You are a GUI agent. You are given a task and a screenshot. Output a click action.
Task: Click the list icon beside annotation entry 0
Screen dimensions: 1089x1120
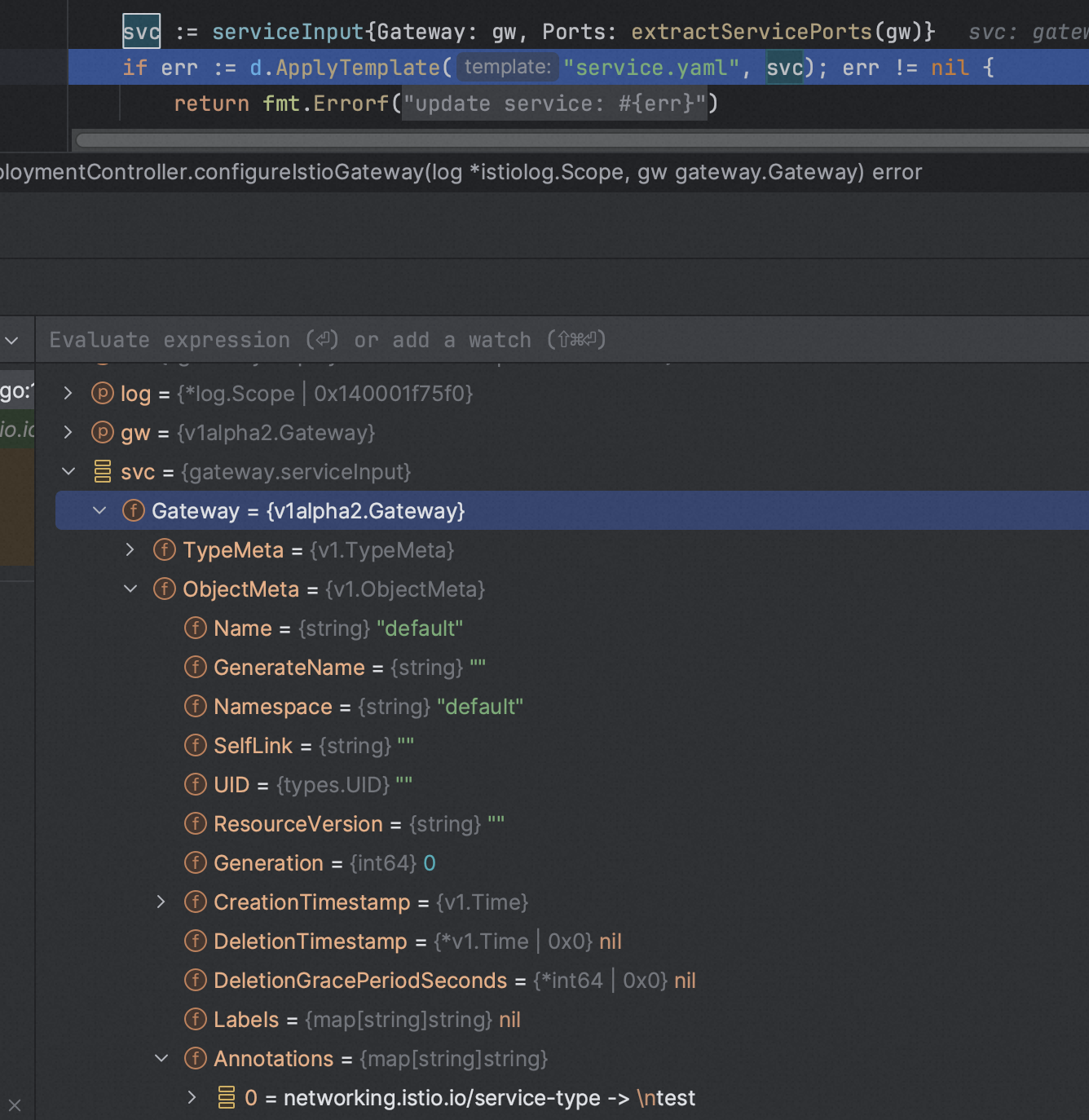[227, 1098]
